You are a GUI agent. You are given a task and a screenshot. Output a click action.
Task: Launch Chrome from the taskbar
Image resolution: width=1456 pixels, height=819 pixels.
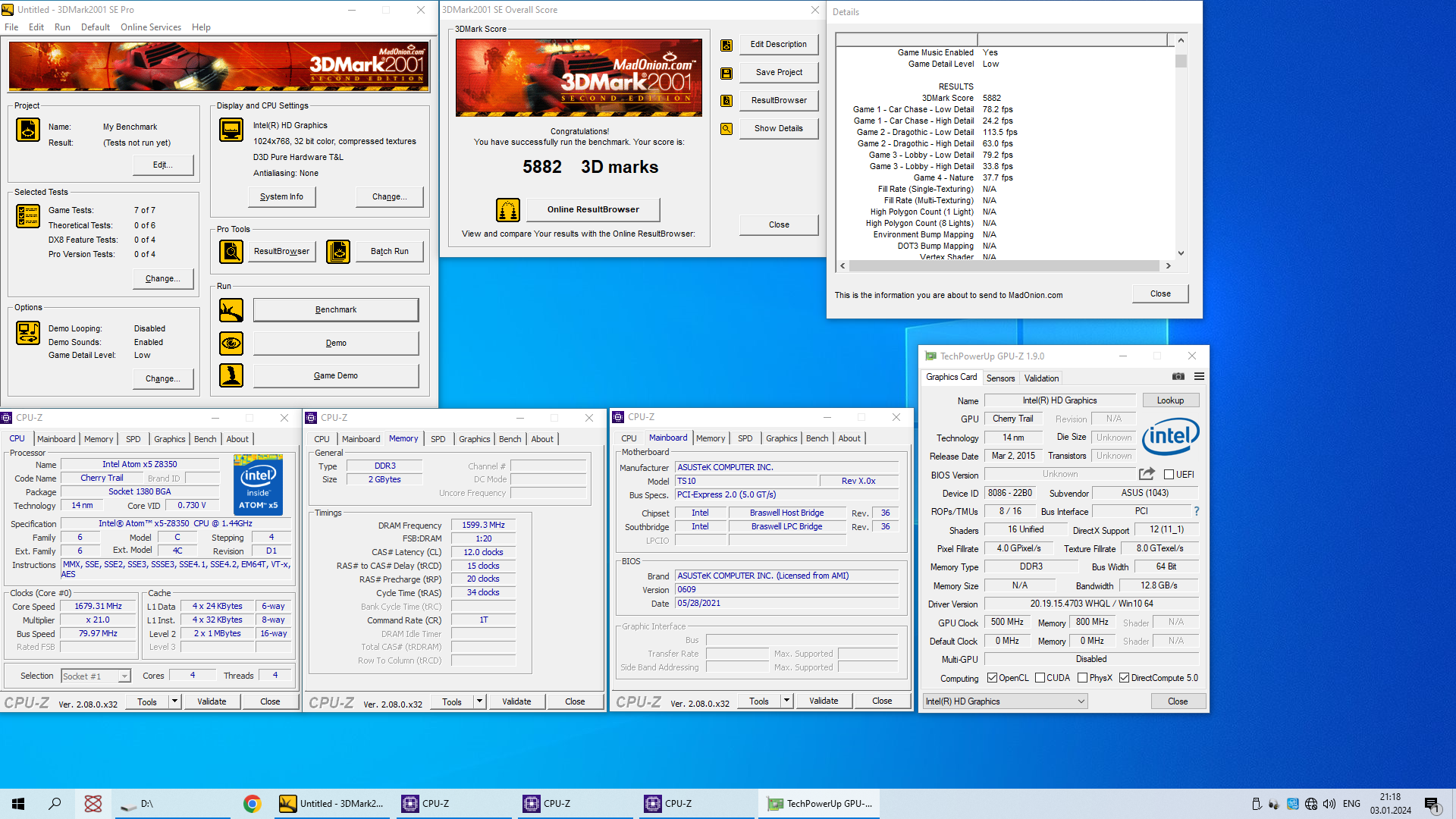253,804
